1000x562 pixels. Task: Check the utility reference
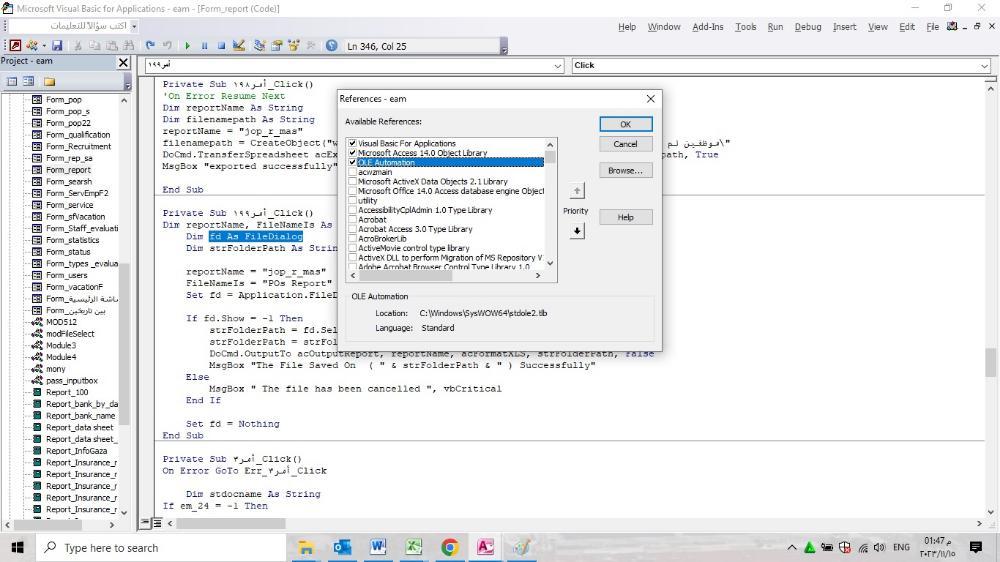[353, 200]
